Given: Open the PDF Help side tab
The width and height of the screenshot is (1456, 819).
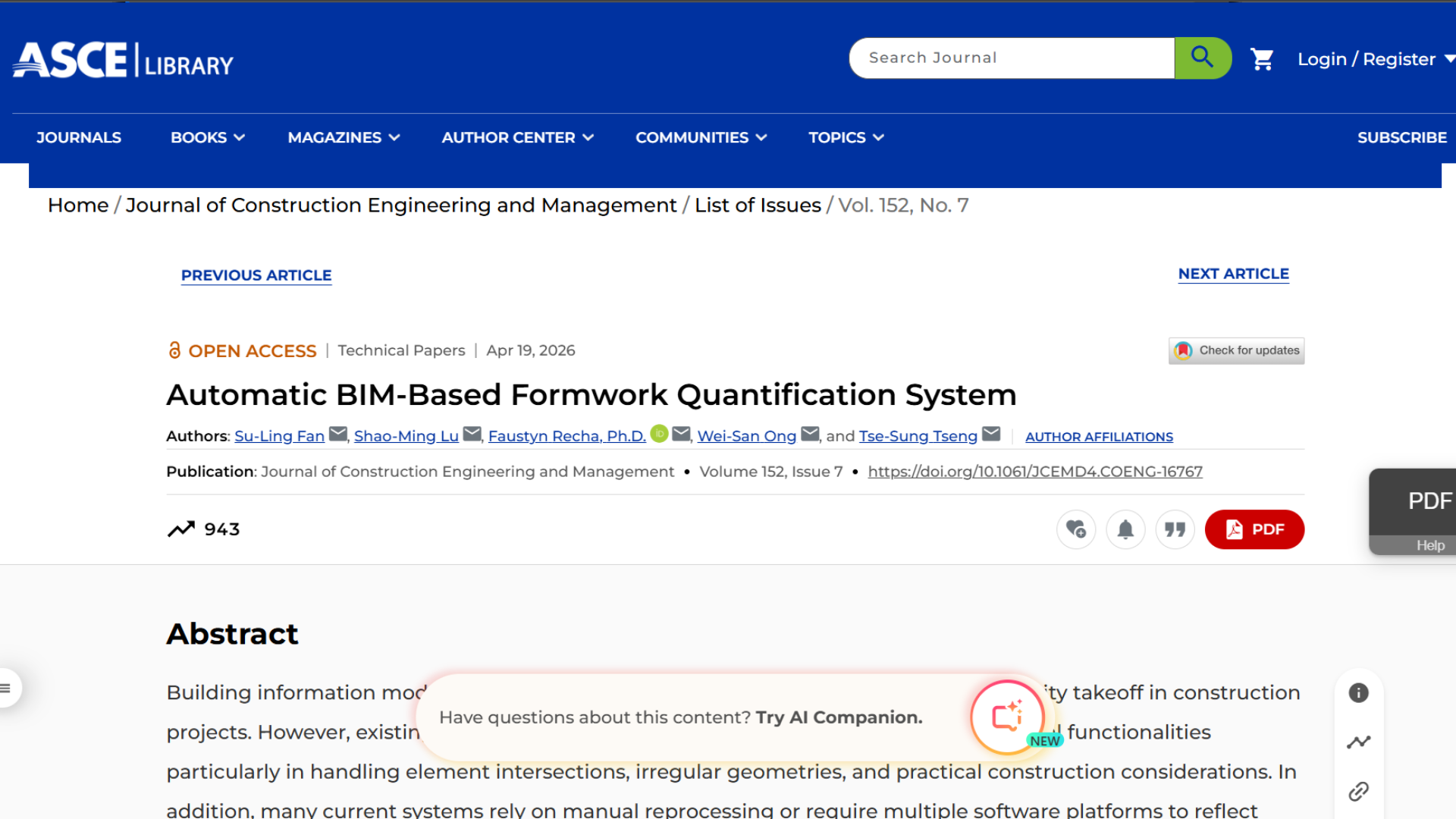Looking at the screenshot, I should tap(1413, 512).
